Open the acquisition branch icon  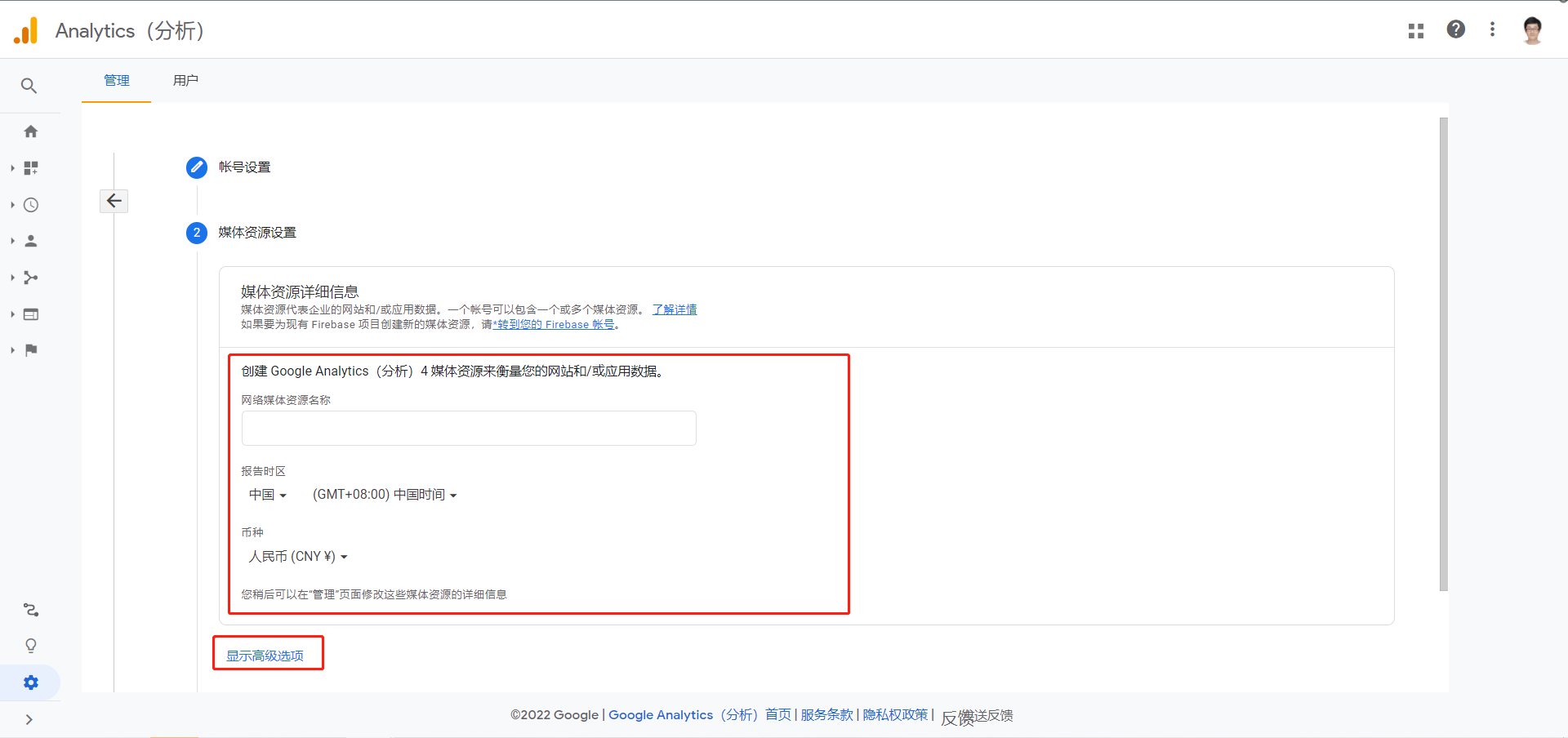click(x=31, y=278)
